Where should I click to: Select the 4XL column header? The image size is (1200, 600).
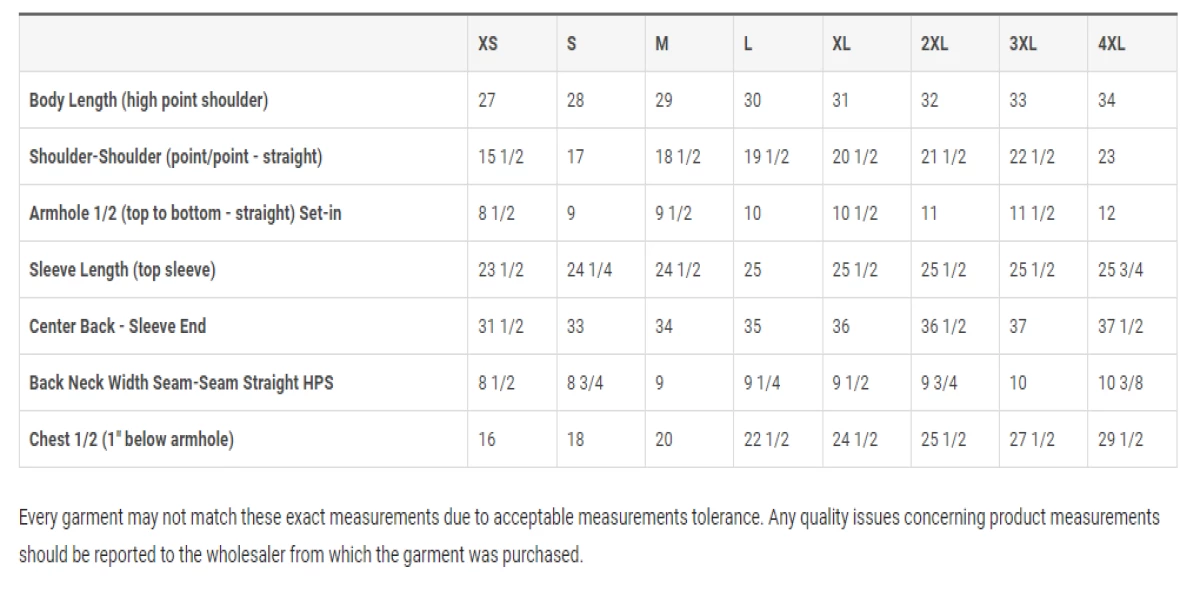(1111, 44)
